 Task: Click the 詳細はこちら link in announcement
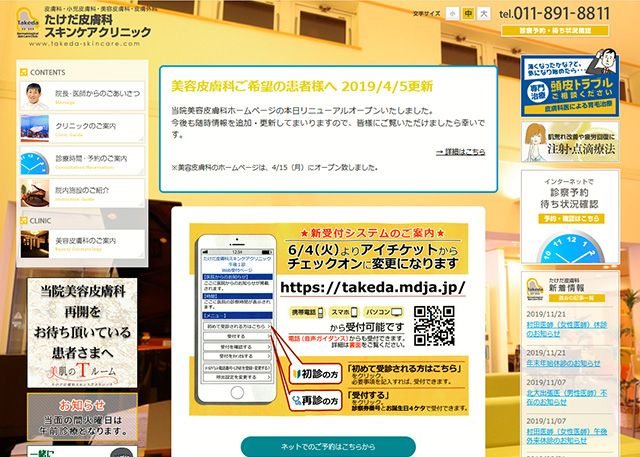pyautogui.click(x=460, y=151)
